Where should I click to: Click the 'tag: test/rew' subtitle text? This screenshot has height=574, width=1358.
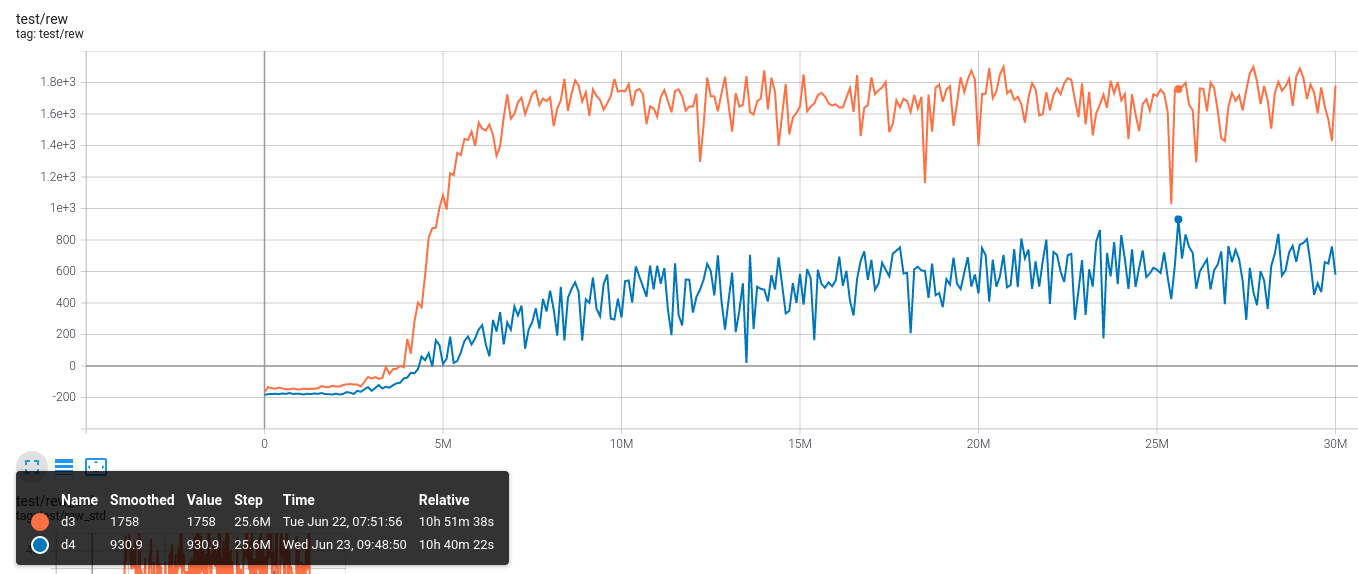point(49,34)
